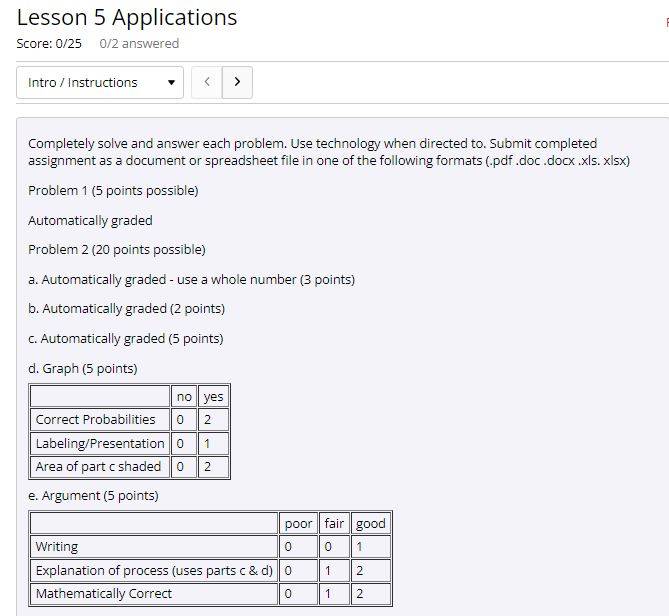The height and width of the screenshot is (616, 669).
Task: Click the Score: 0/25 text
Action: click(x=49, y=44)
